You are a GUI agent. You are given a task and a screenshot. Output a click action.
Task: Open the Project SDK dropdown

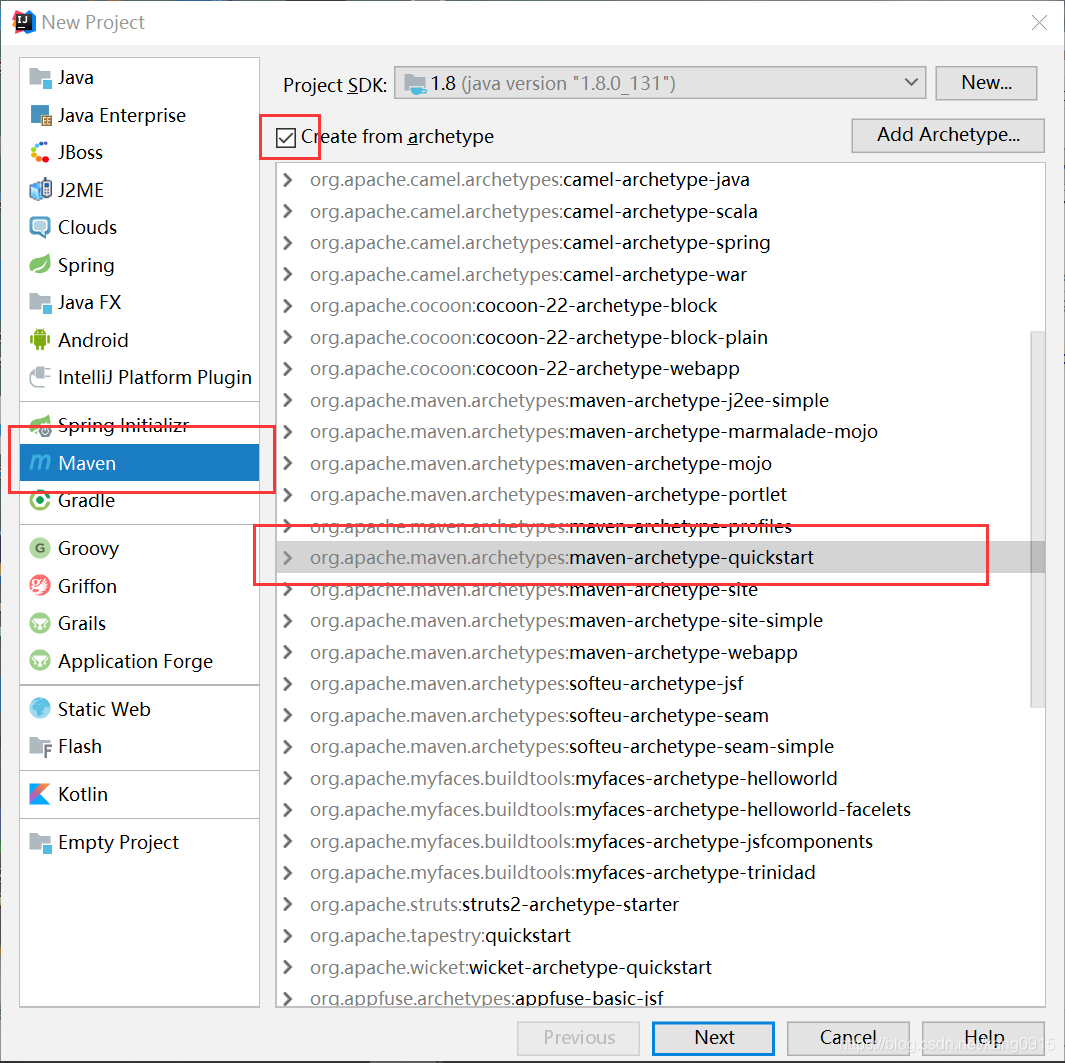tap(660, 83)
